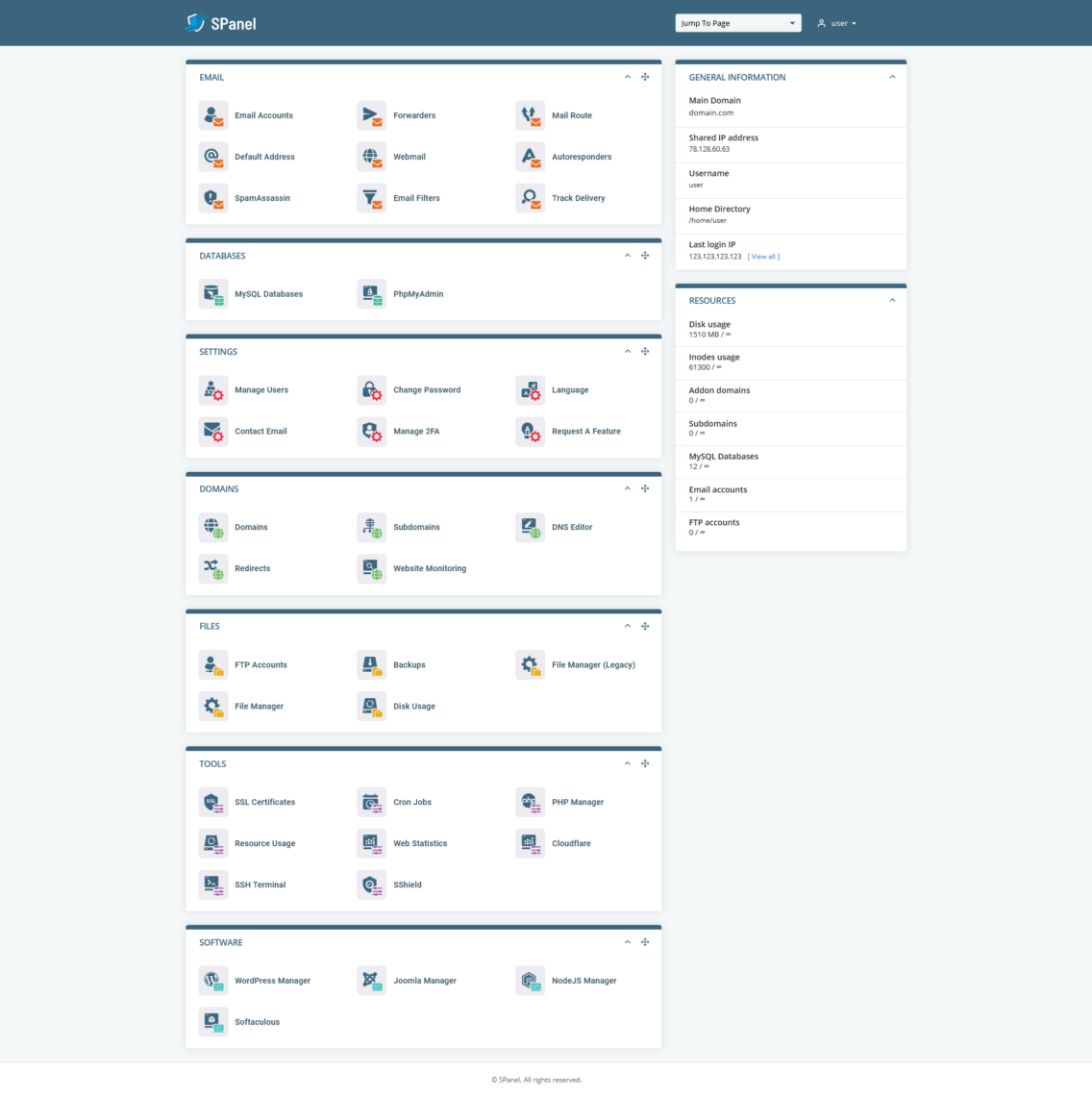Viewport: 1092px width, 1096px height.
Task: Grab the DATABASES section move handle
Action: [645, 255]
